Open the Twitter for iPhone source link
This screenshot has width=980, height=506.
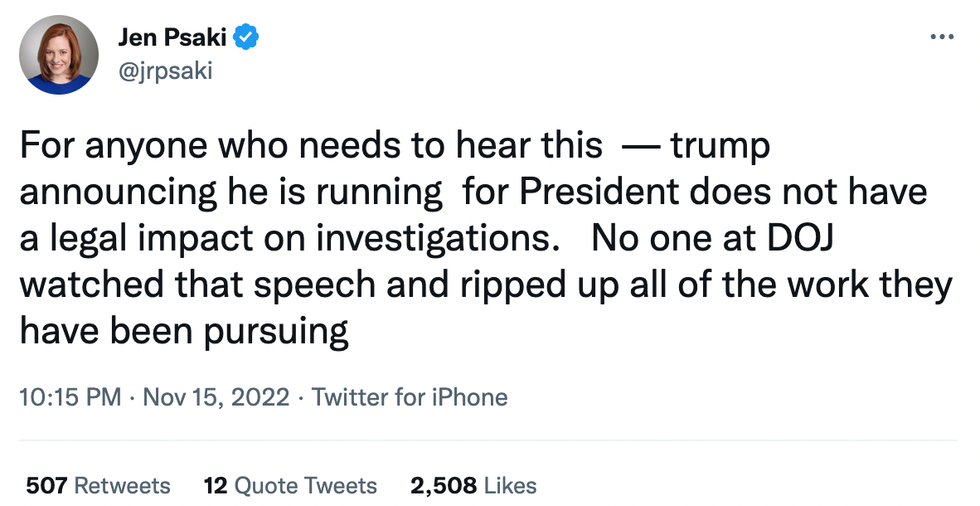[x=410, y=397]
